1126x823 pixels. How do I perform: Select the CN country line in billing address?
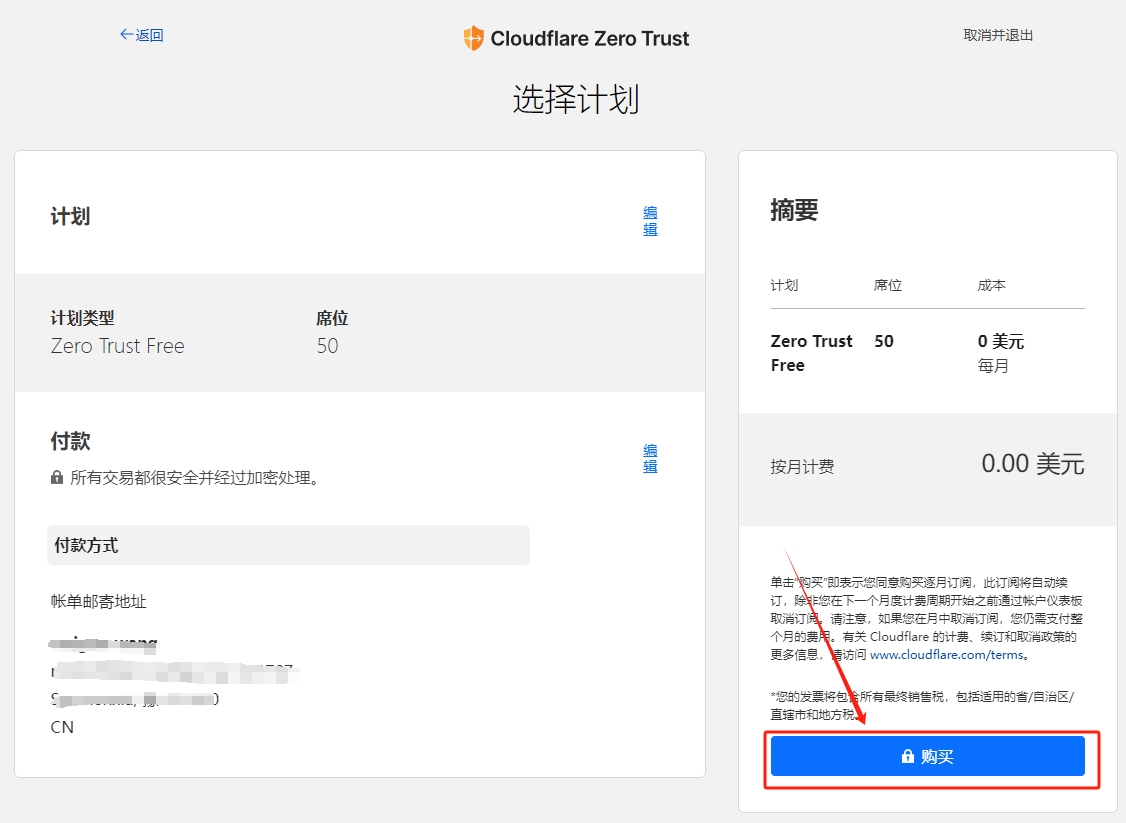tap(62, 727)
